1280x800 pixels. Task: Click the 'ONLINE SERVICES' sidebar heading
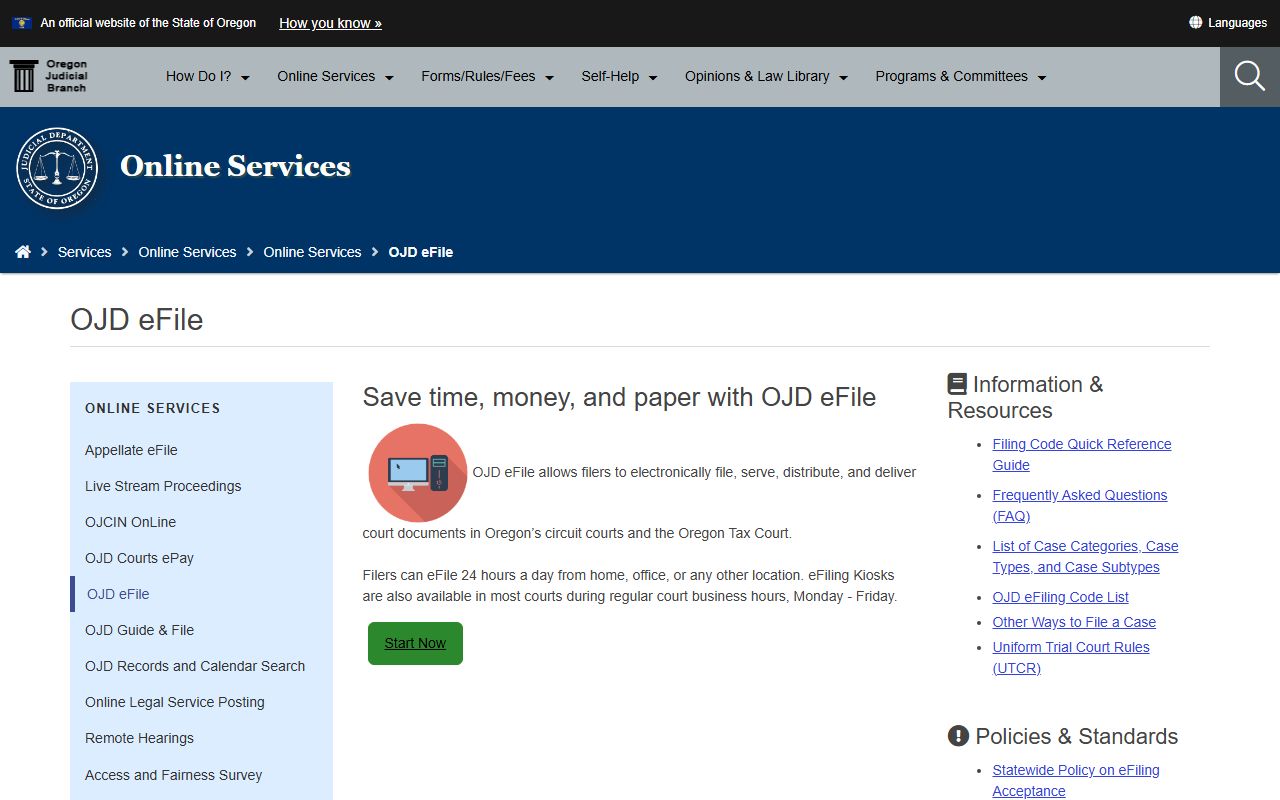coord(153,408)
